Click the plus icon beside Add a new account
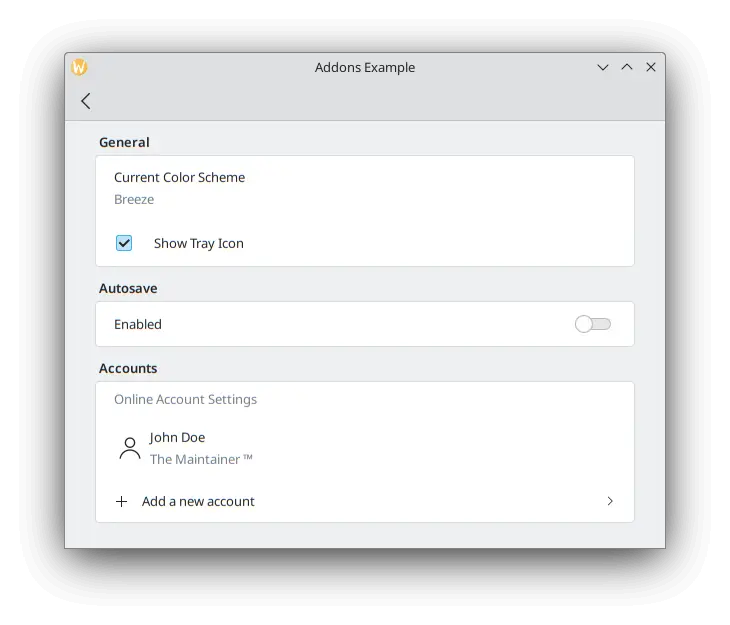This screenshot has width=730, height=625. [122, 501]
